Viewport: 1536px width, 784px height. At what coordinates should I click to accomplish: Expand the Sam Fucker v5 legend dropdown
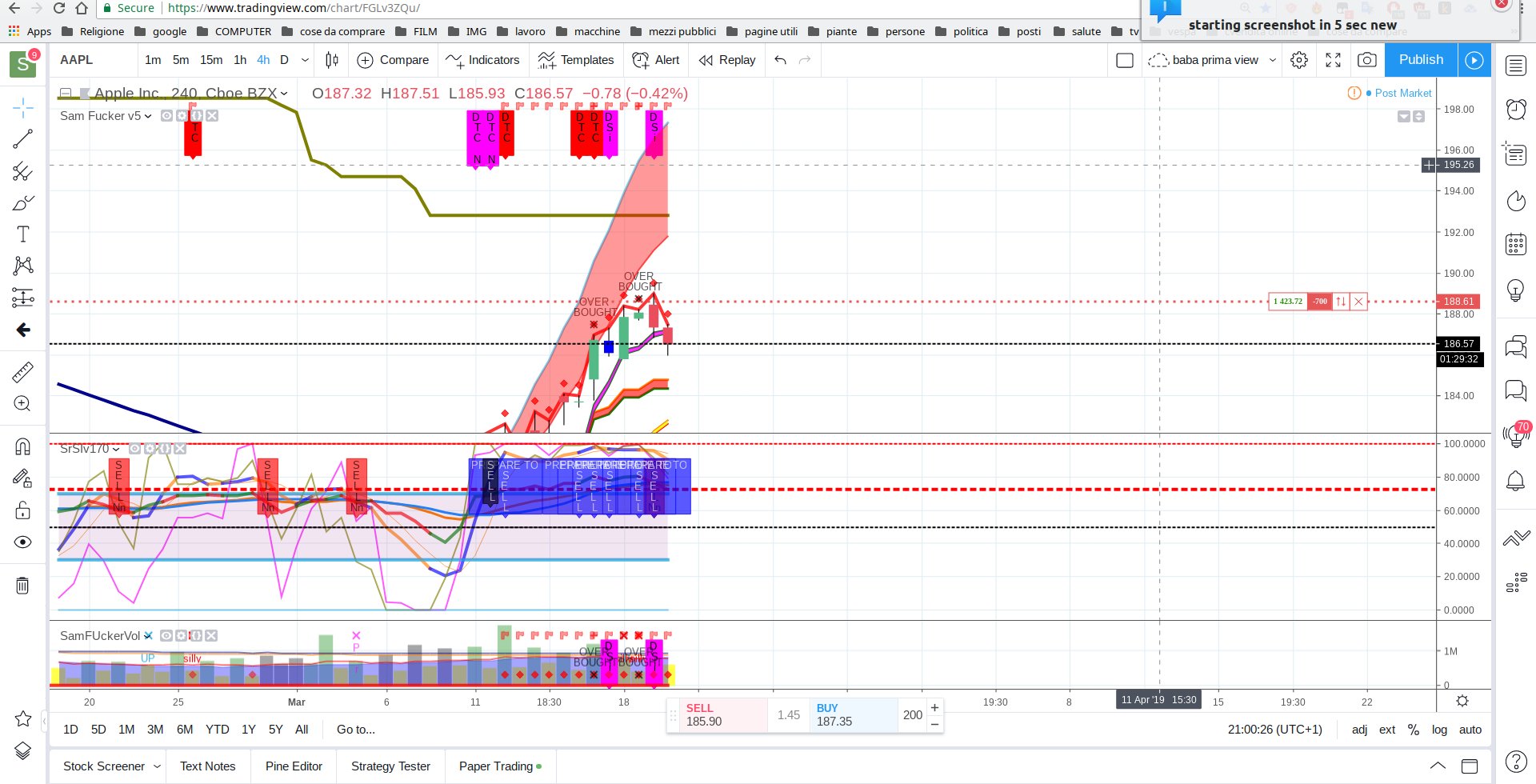[x=148, y=116]
